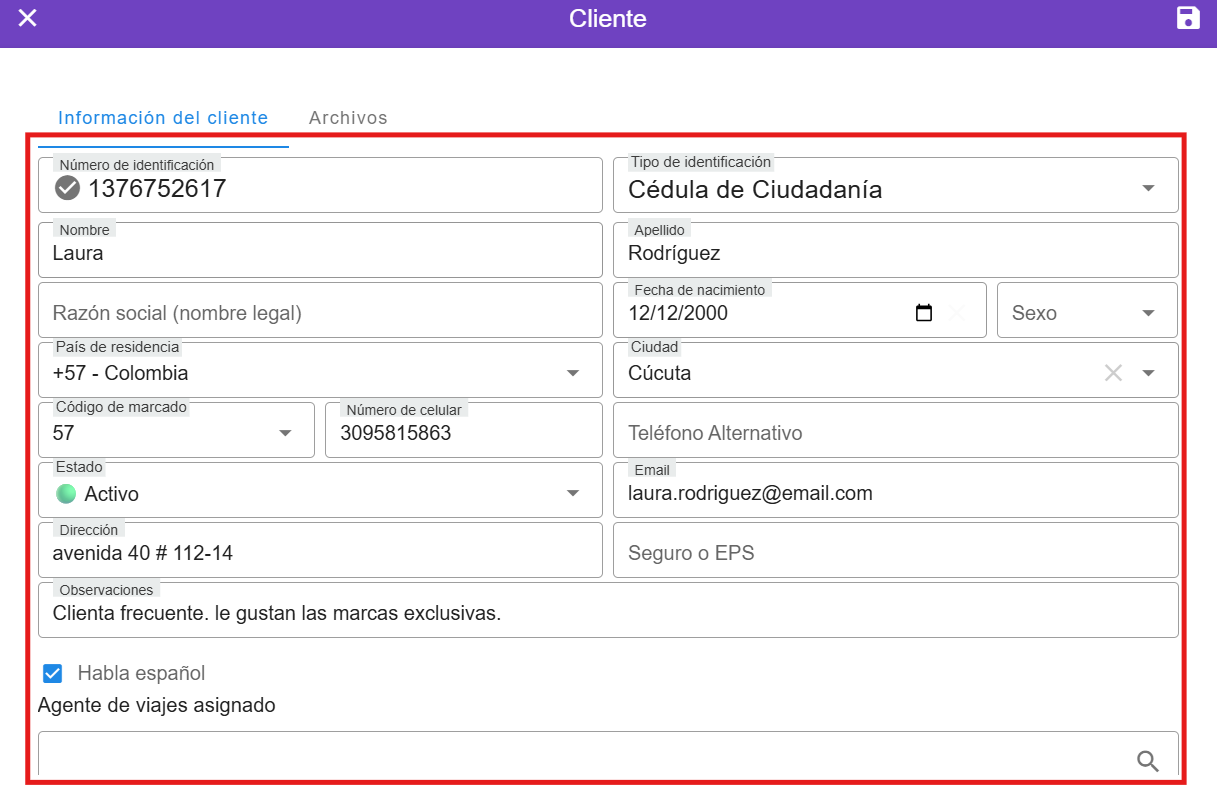
Task: Click the save disk icon
Action: 1188,18
